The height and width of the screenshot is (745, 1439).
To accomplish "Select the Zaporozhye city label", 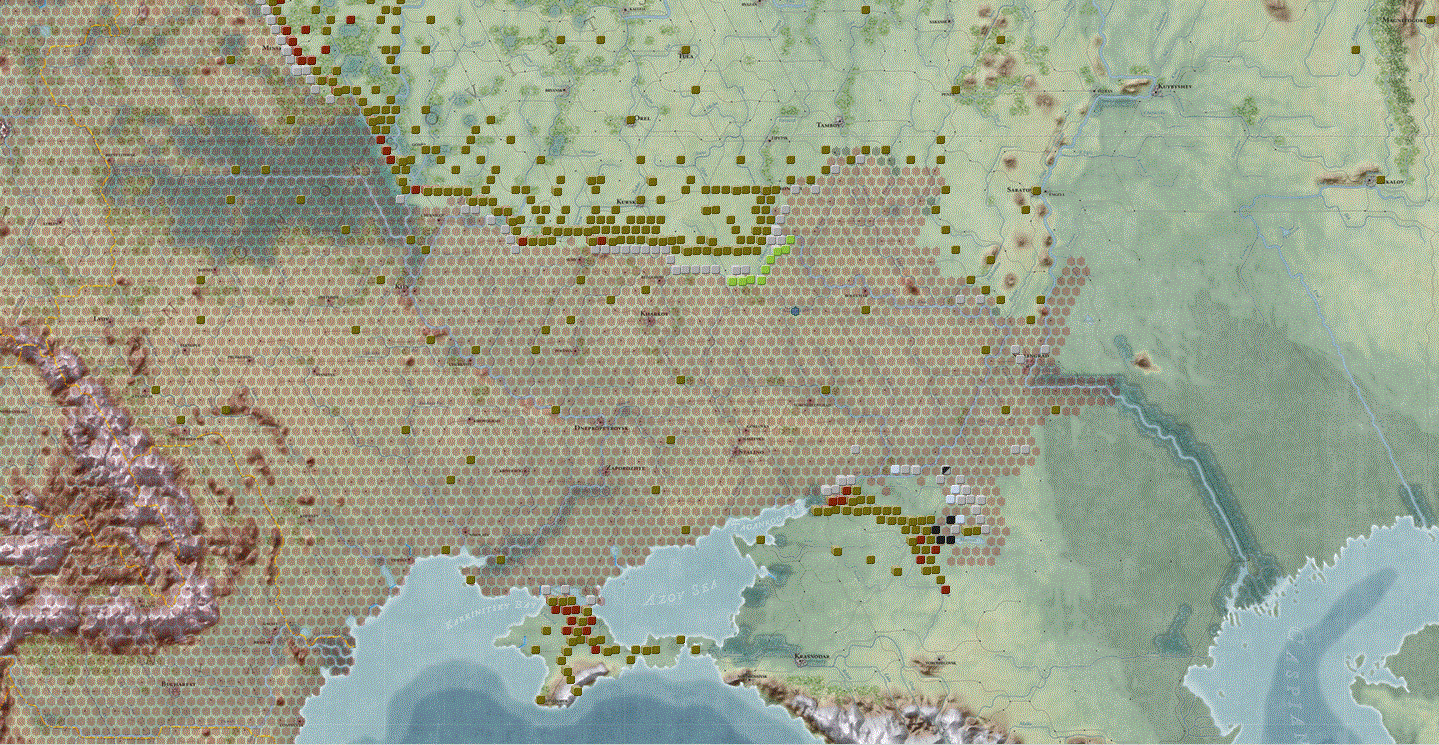I will [x=626, y=468].
